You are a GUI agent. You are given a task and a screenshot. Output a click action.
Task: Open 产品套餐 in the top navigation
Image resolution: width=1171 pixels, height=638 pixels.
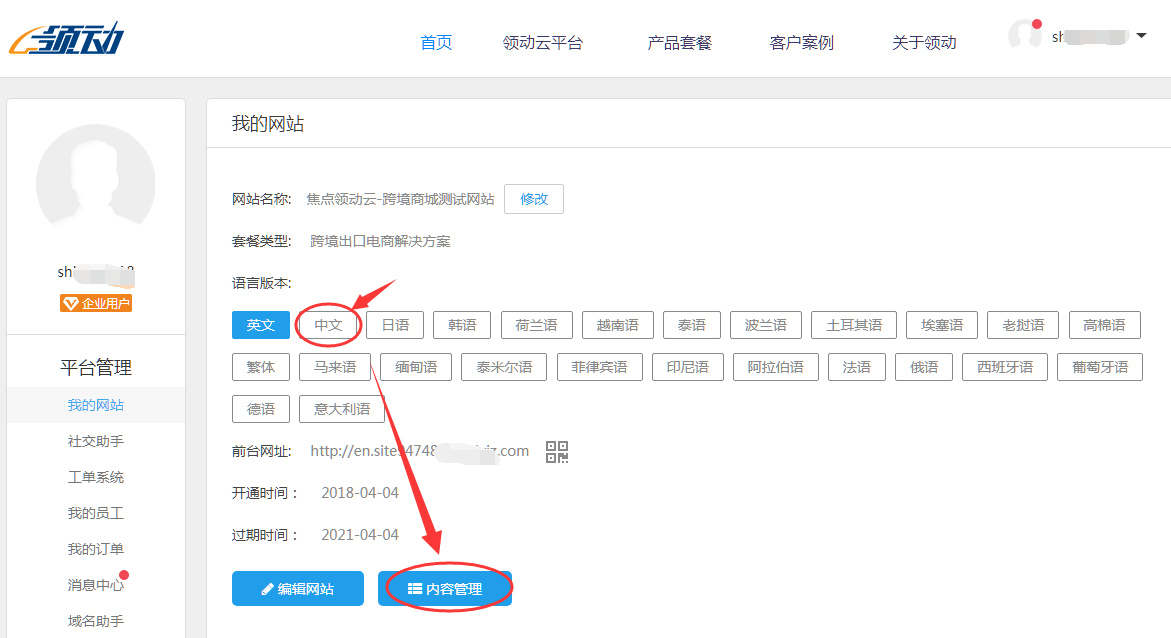(678, 42)
